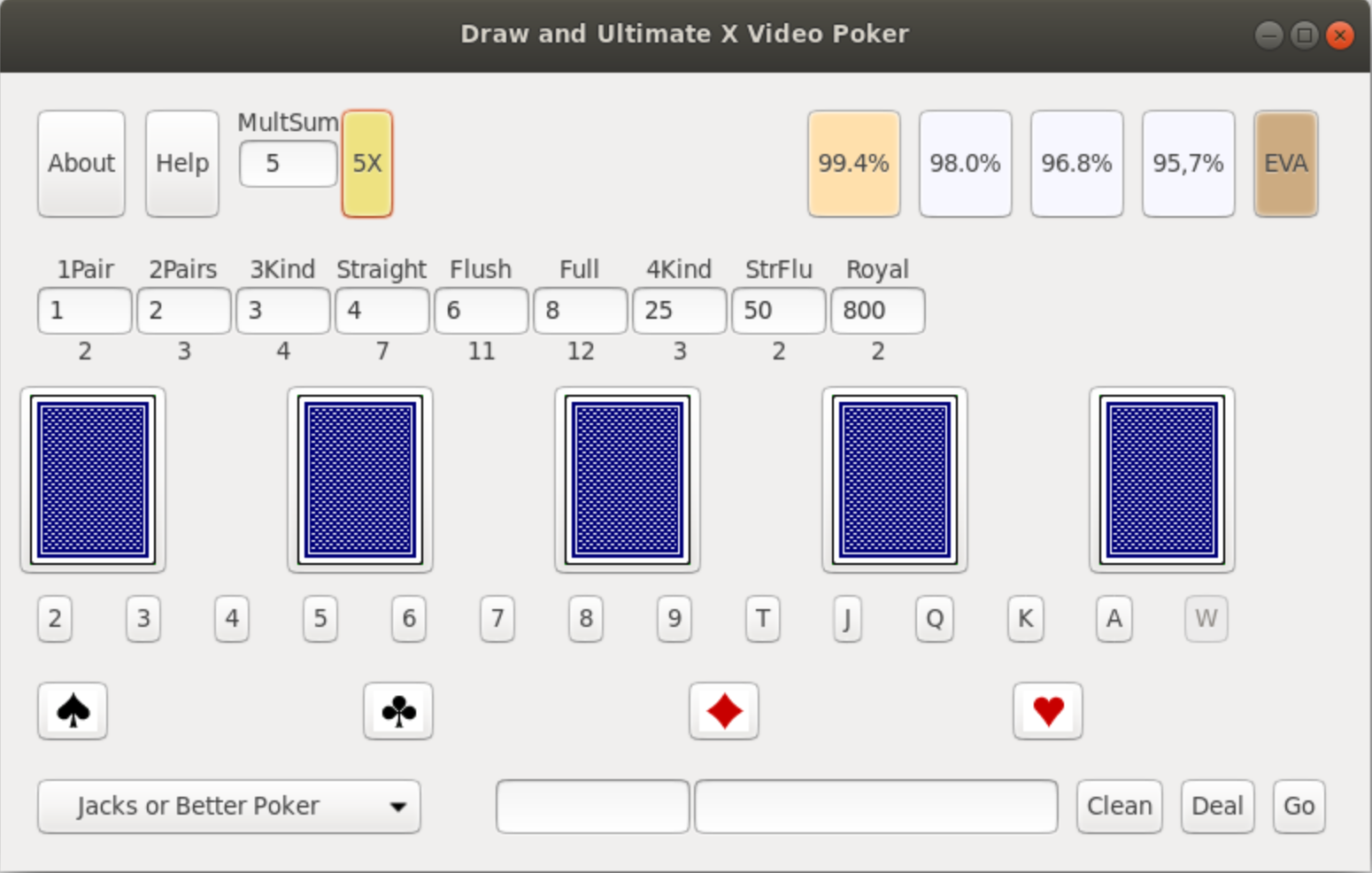Viewport: 1372px width, 873px height.
Task: Choose the red heart suit icon
Action: tap(1048, 711)
